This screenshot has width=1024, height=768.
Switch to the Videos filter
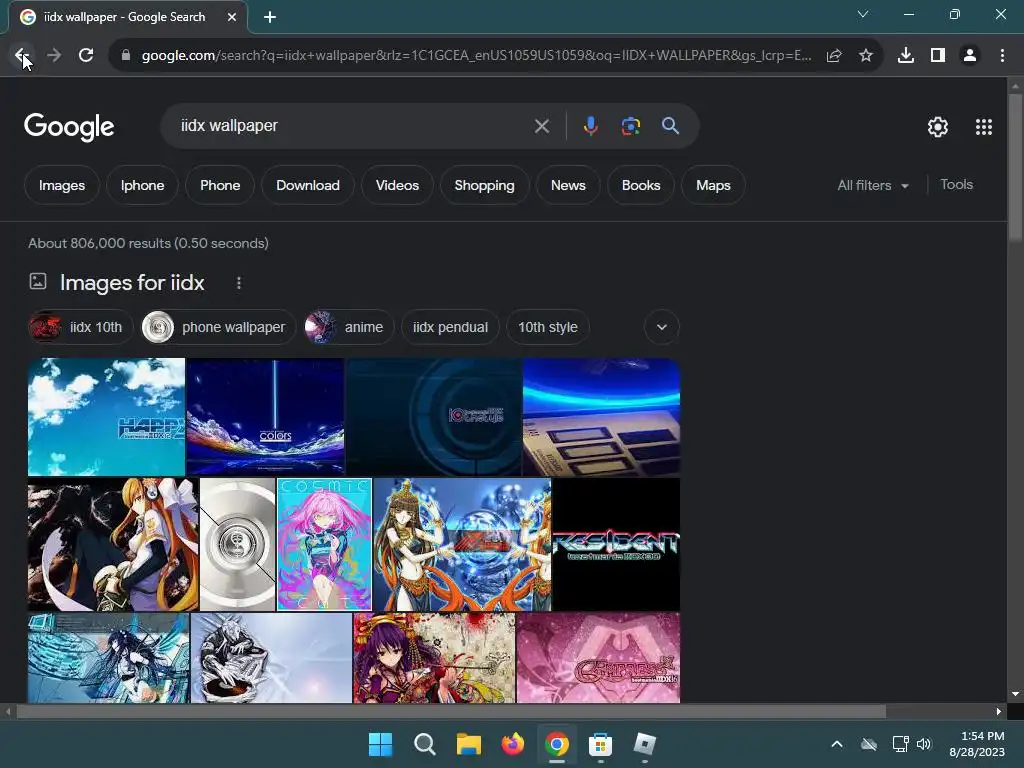point(397,185)
